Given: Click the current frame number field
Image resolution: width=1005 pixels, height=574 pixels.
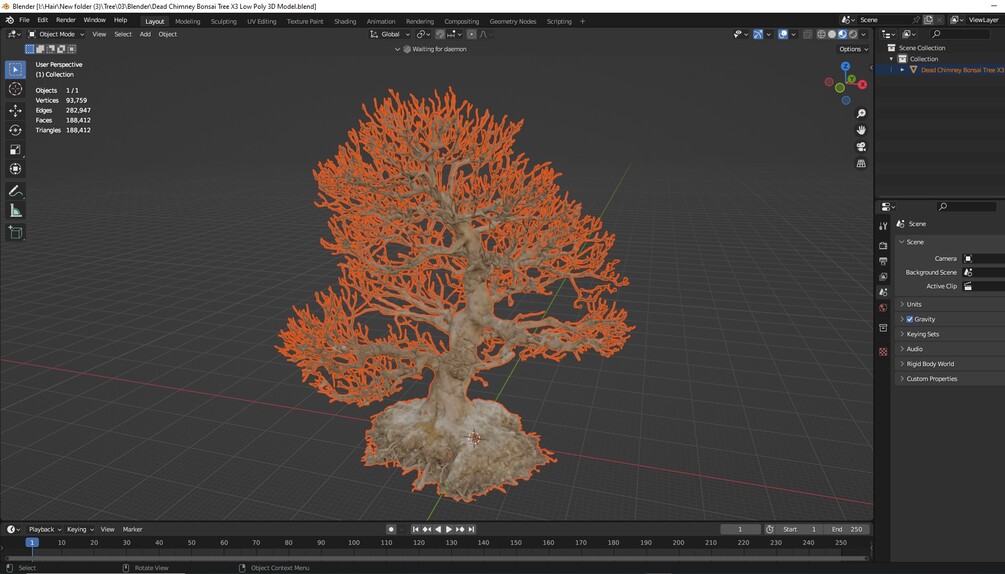Looking at the screenshot, I should 740,529.
